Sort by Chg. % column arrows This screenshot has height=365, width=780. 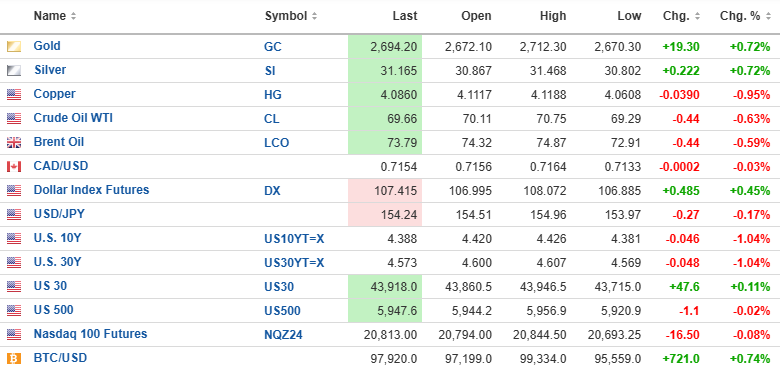tap(769, 16)
